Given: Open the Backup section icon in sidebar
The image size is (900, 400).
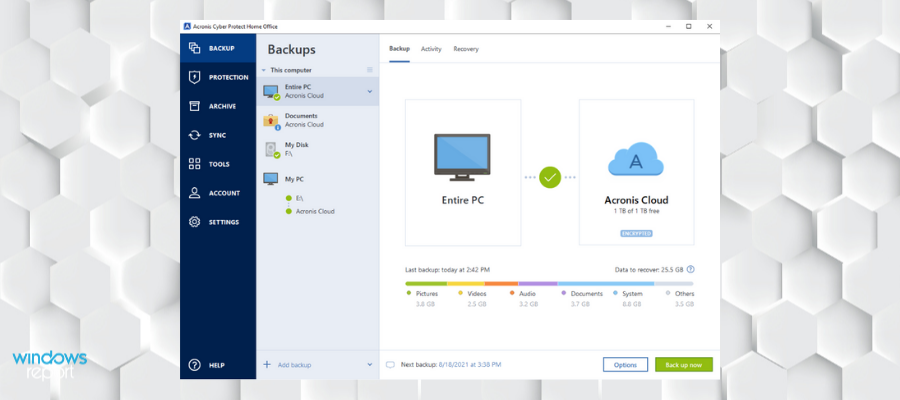Looking at the screenshot, I should click(195, 48).
